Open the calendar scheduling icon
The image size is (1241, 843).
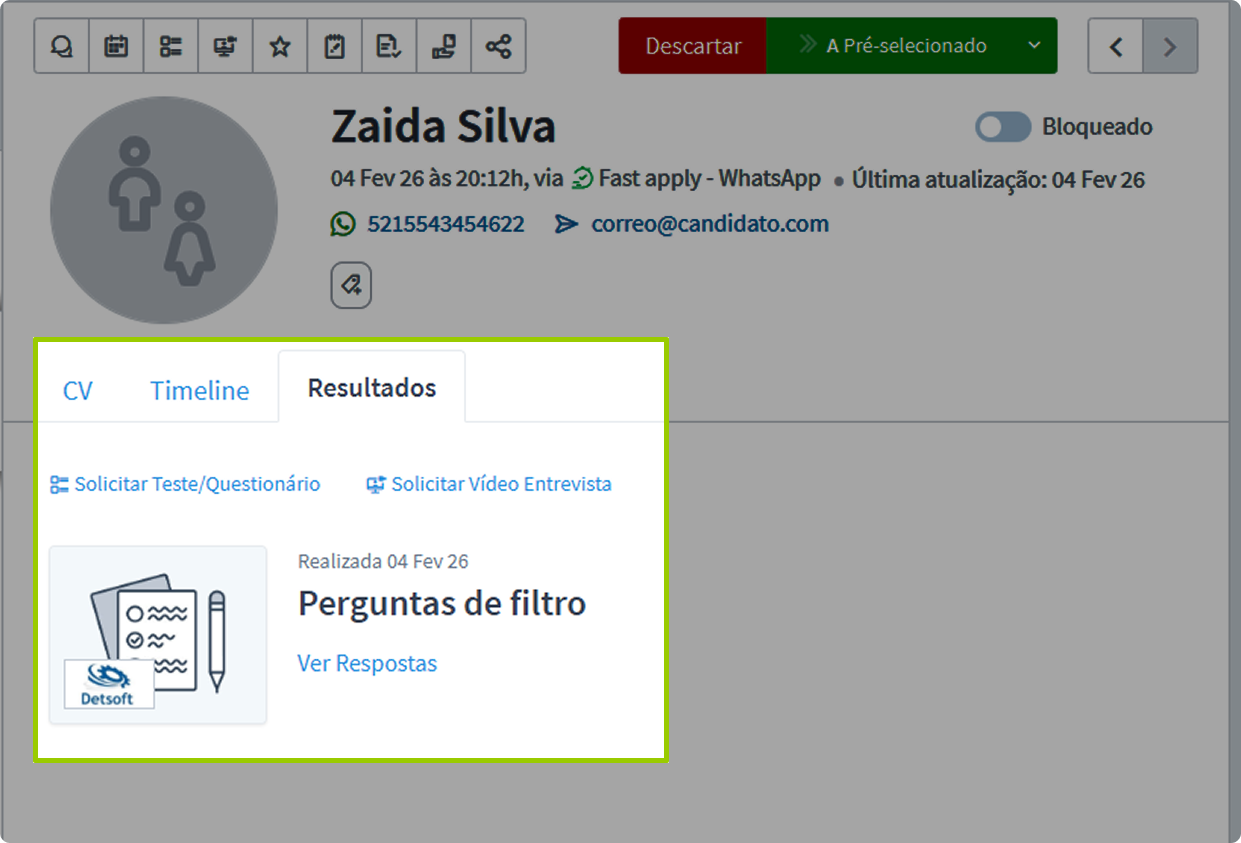pos(117,46)
